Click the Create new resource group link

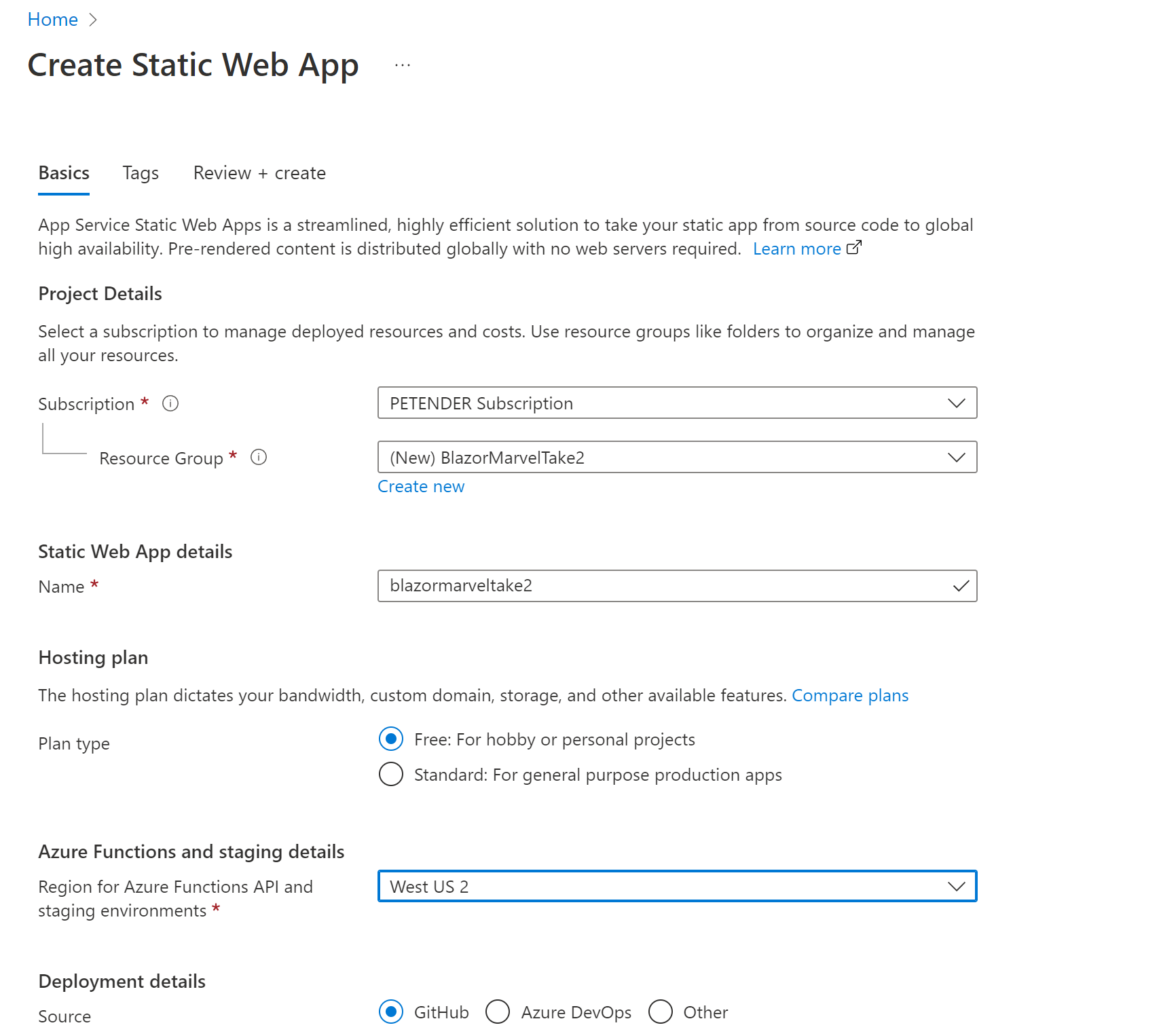click(421, 486)
